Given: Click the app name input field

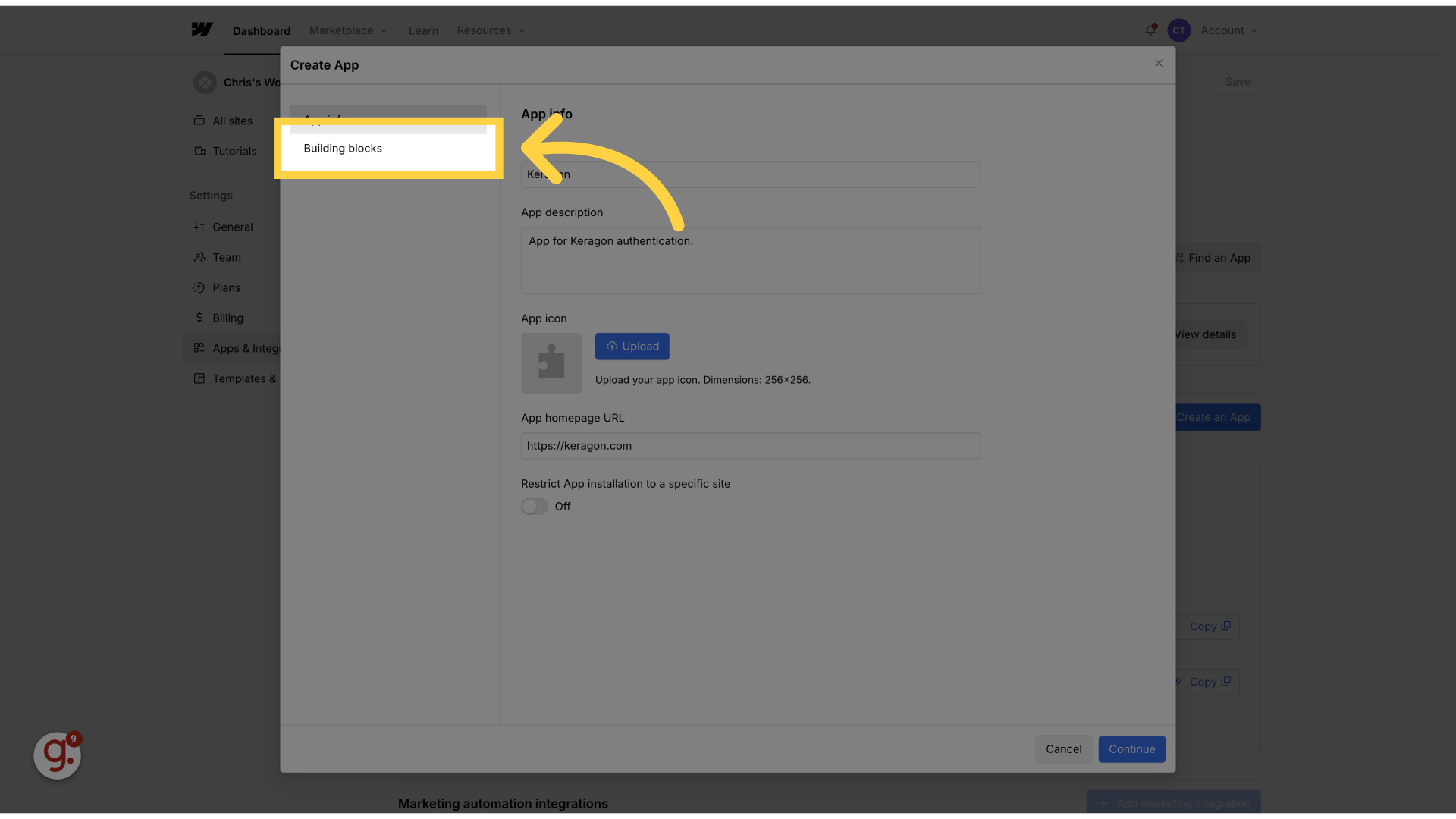Looking at the screenshot, I should (751, 174).
